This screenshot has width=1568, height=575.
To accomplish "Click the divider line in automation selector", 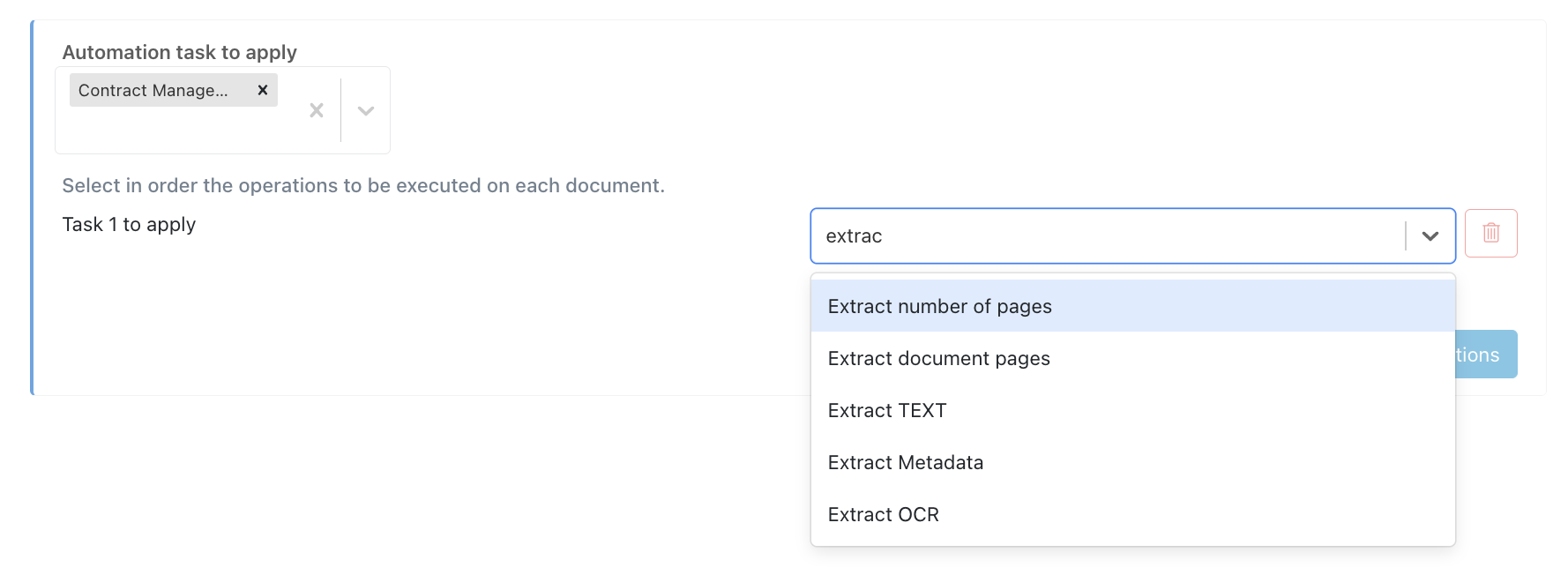I will click(x=341, y=110).
